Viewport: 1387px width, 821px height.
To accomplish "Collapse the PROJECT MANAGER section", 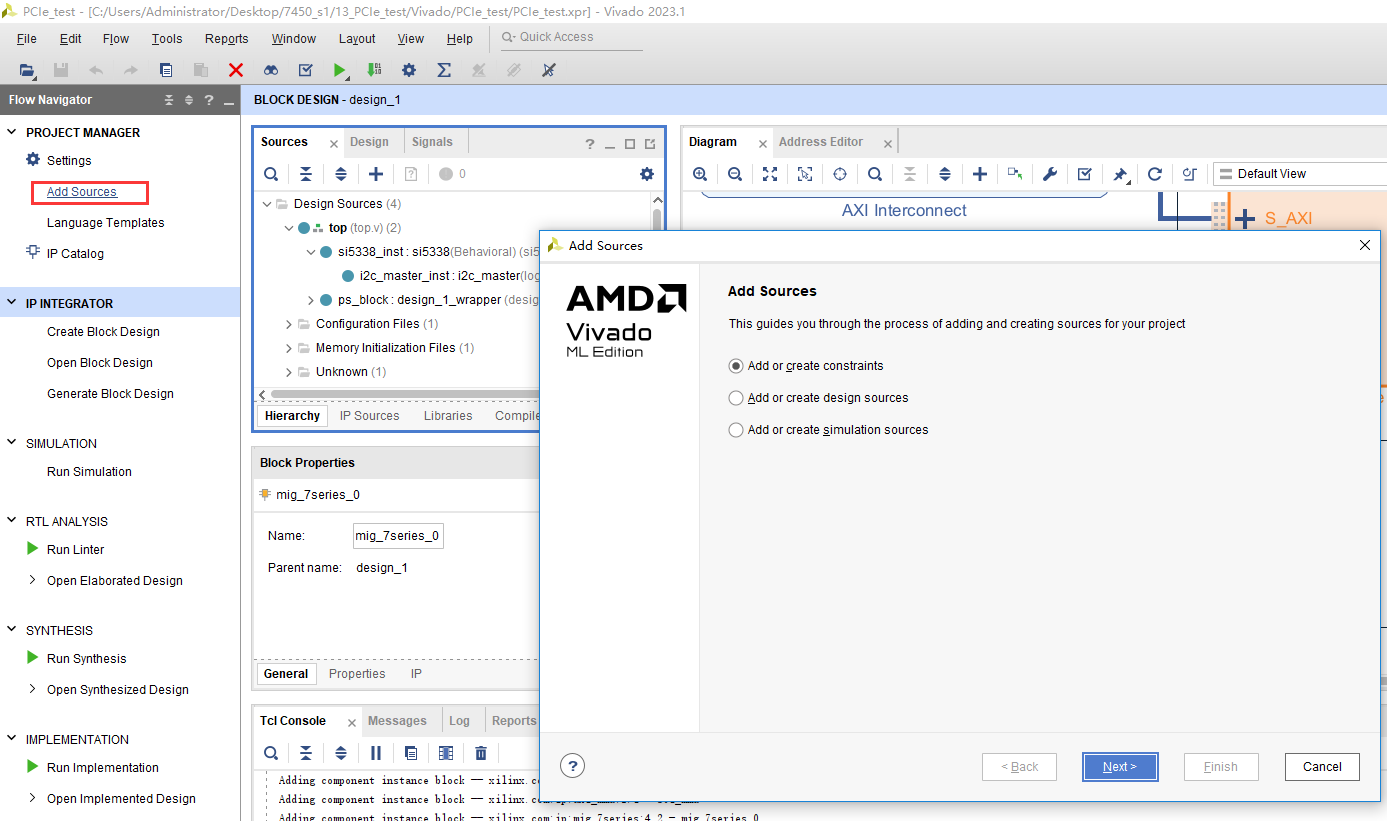I will click(x=13, y=132).
